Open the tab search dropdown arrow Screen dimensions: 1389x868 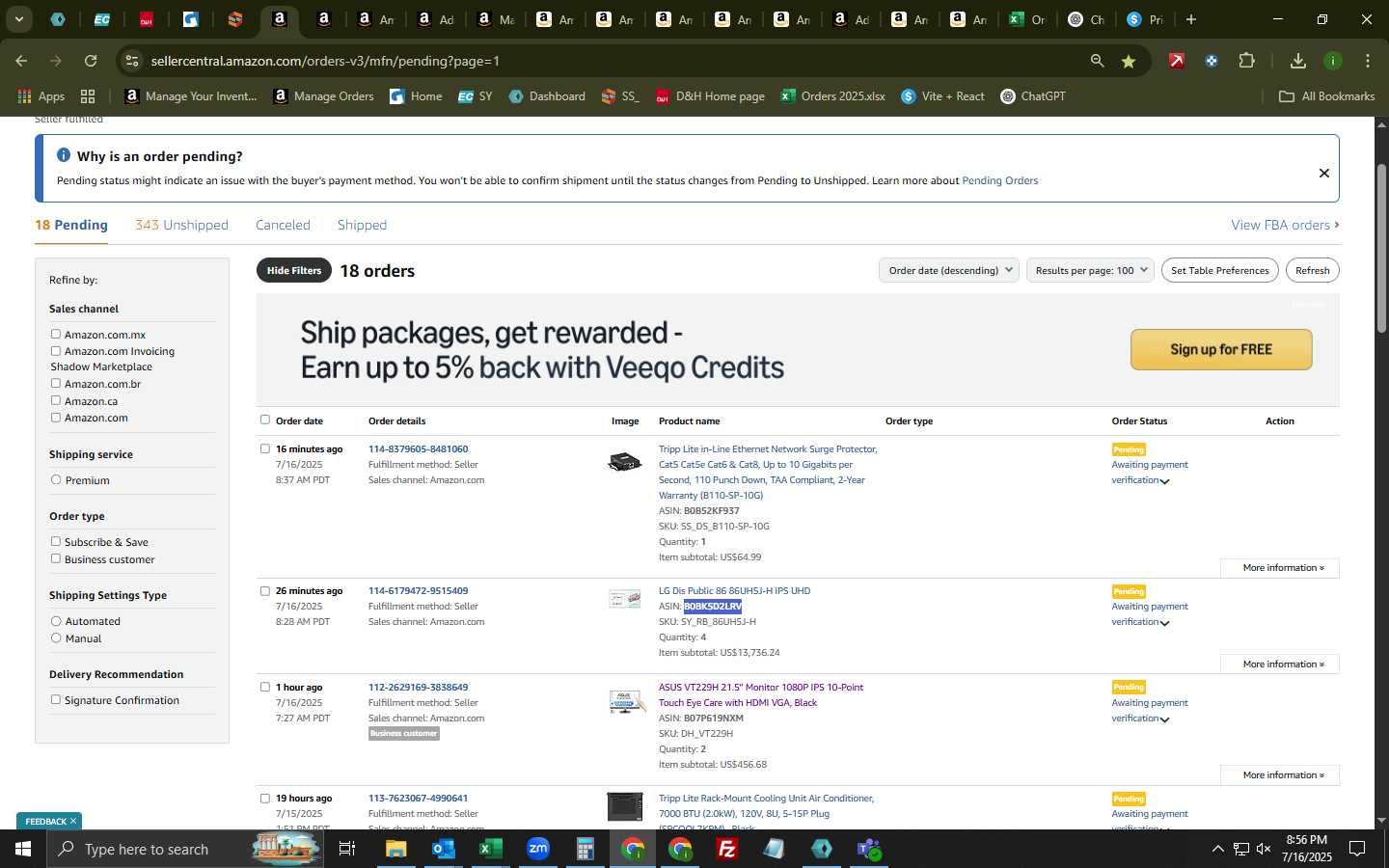click(x=18, y=19)
